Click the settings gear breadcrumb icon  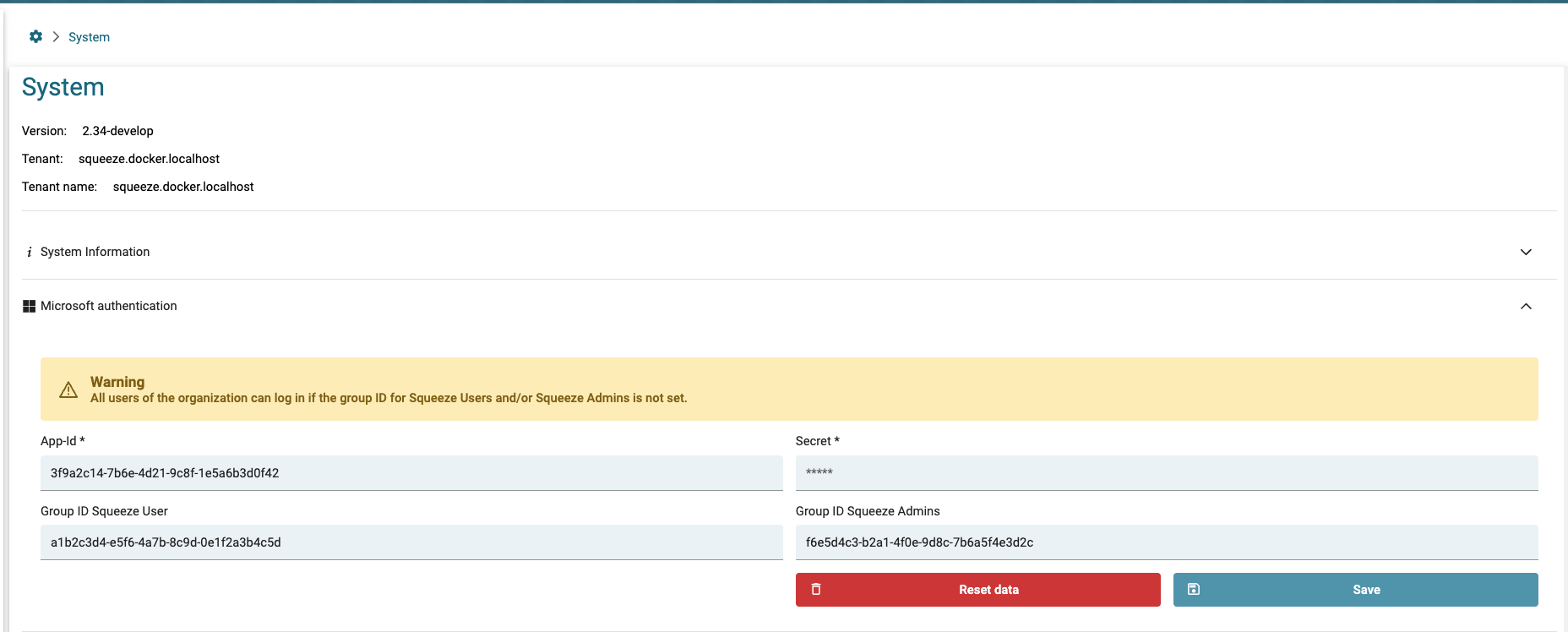(35, 36)
